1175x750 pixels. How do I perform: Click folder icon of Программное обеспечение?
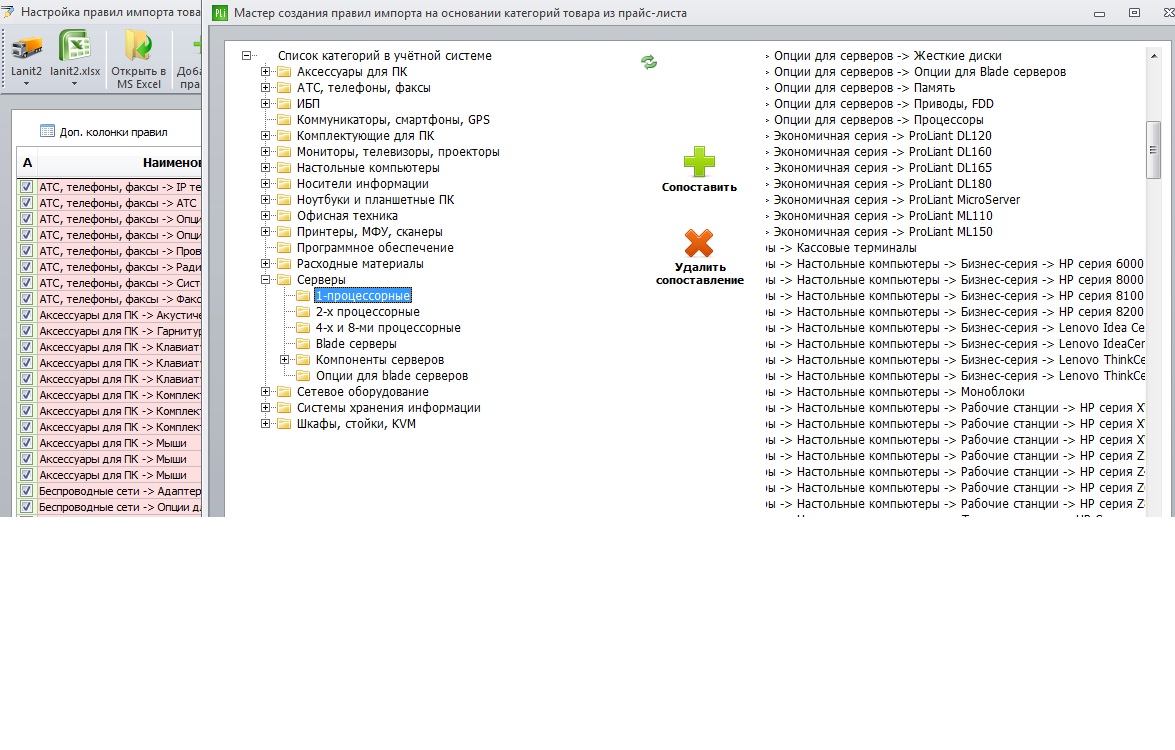point(284,248)
